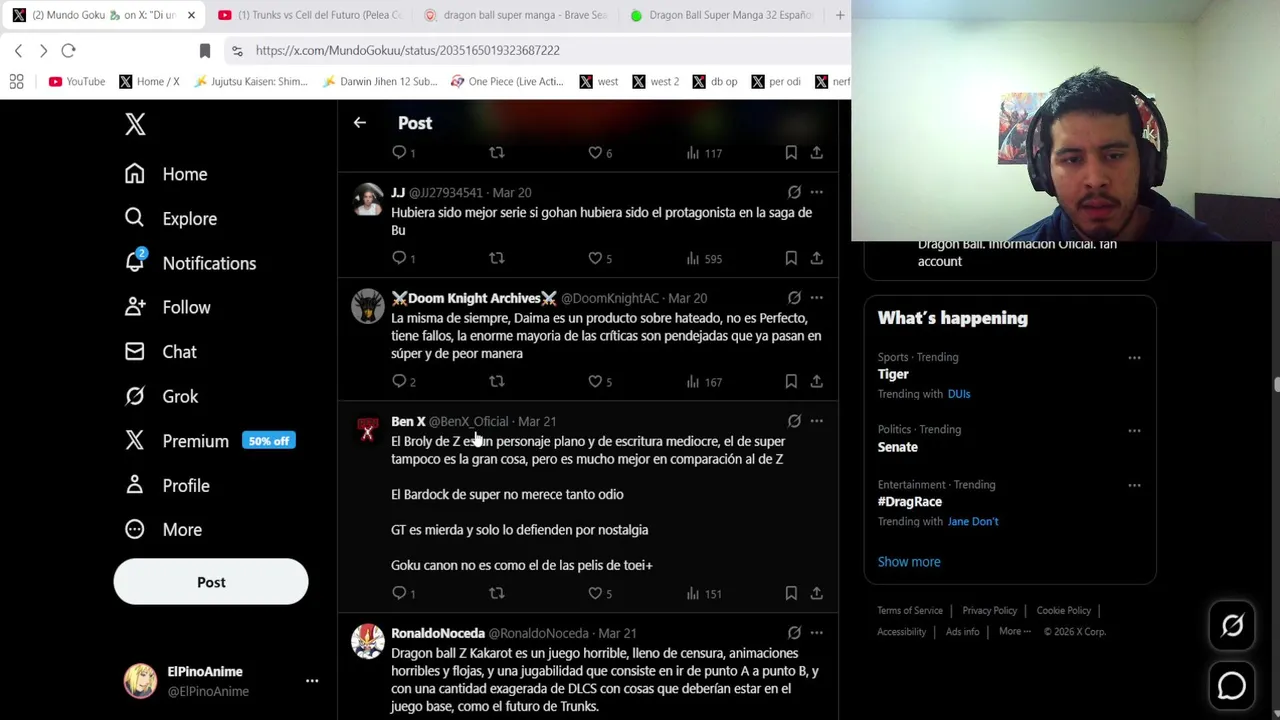1280x720 pixels.
Task: Switch to Dragon Ball Super Manga 32 tab
Action: coord(722,15)
